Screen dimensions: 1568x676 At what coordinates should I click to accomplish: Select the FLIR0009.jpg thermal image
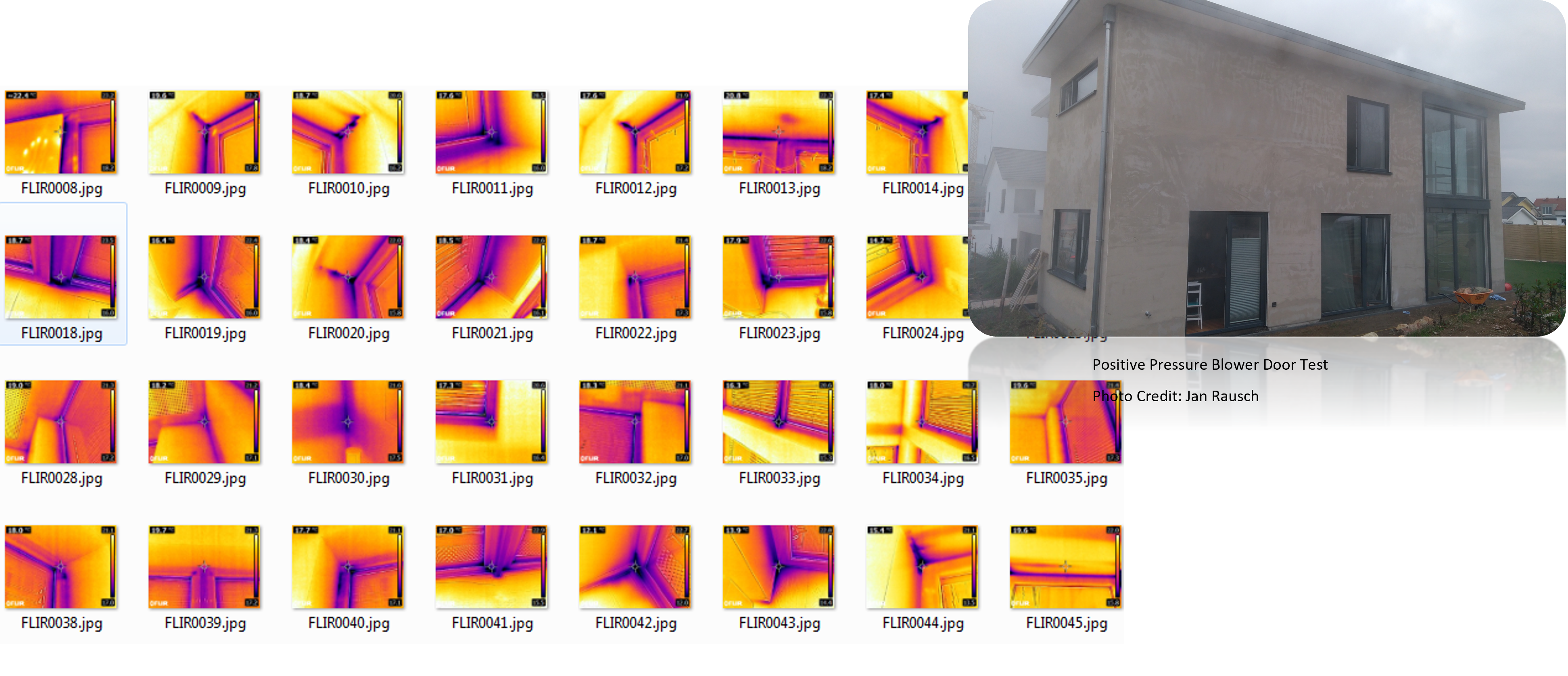[x=205, y=132]
